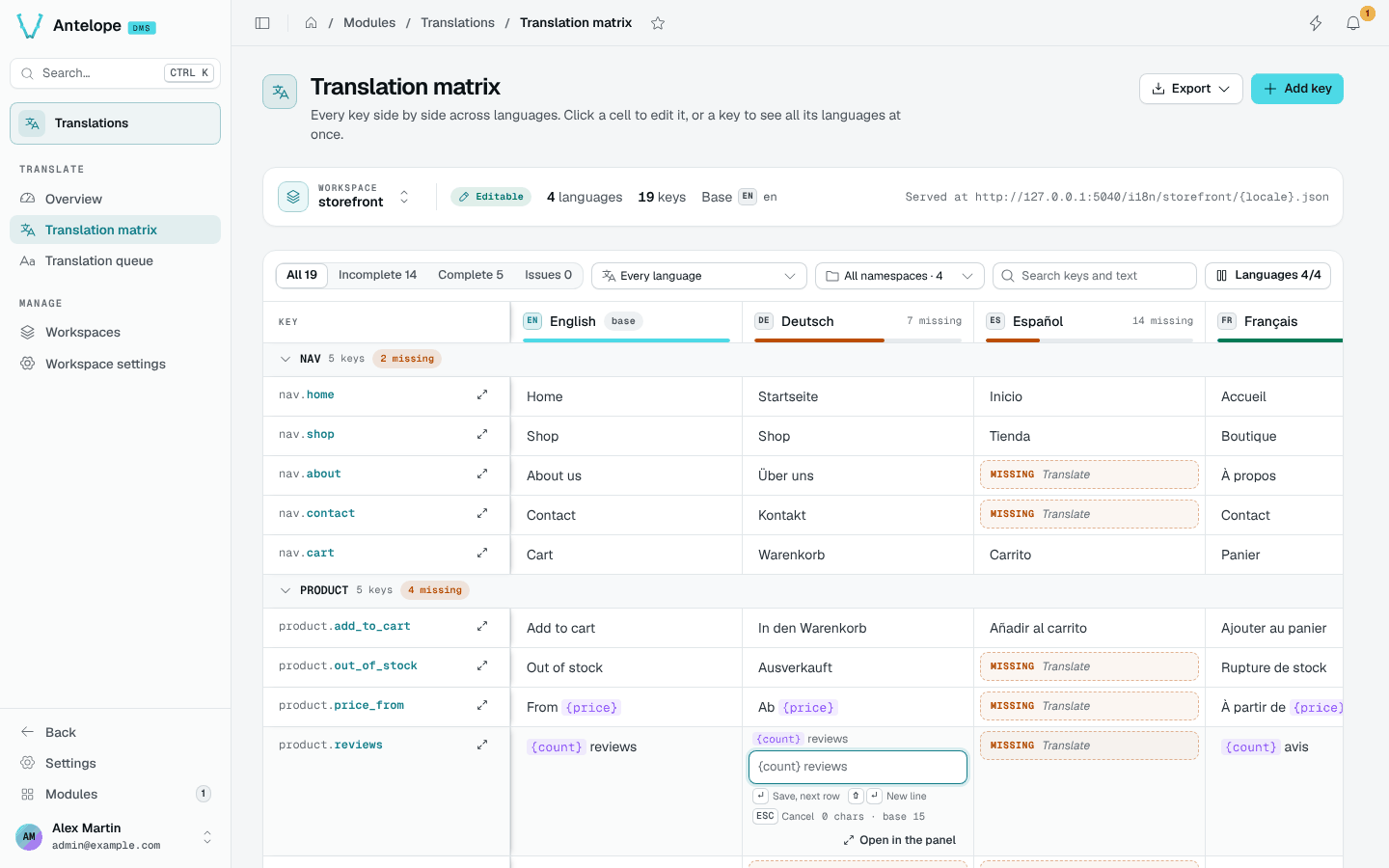Expand nav.shop key details

coord(482,434)
